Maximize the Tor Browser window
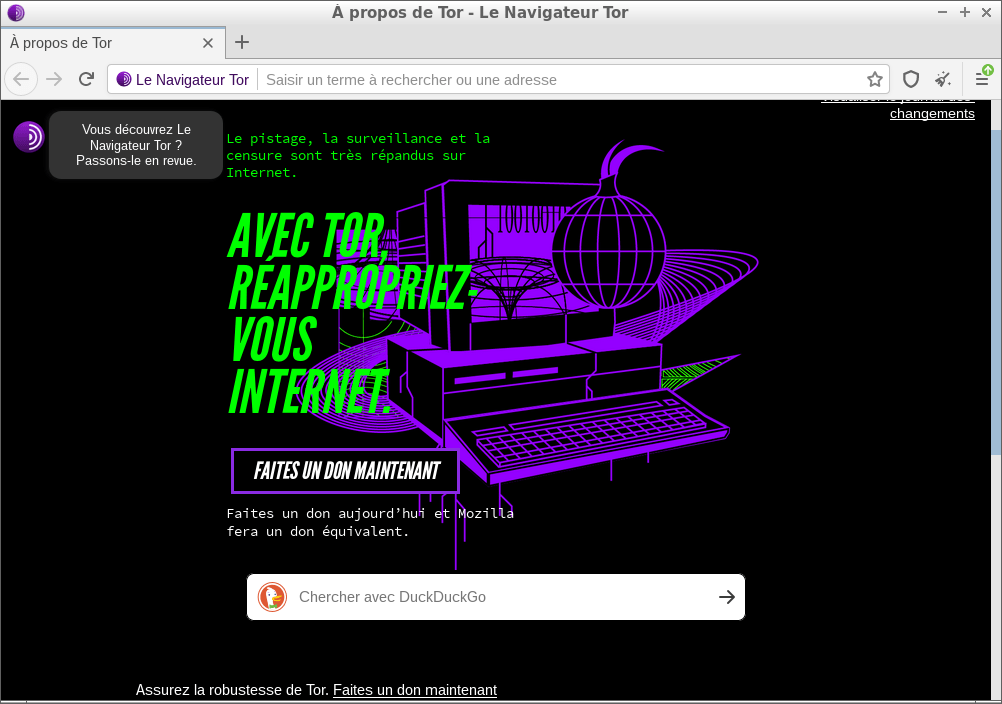The width and height of the screenshot is (1002, 704). point(965,12)
